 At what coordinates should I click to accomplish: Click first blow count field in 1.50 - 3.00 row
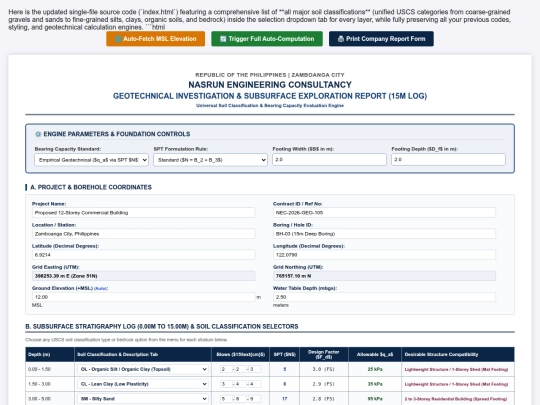[227, 384]
